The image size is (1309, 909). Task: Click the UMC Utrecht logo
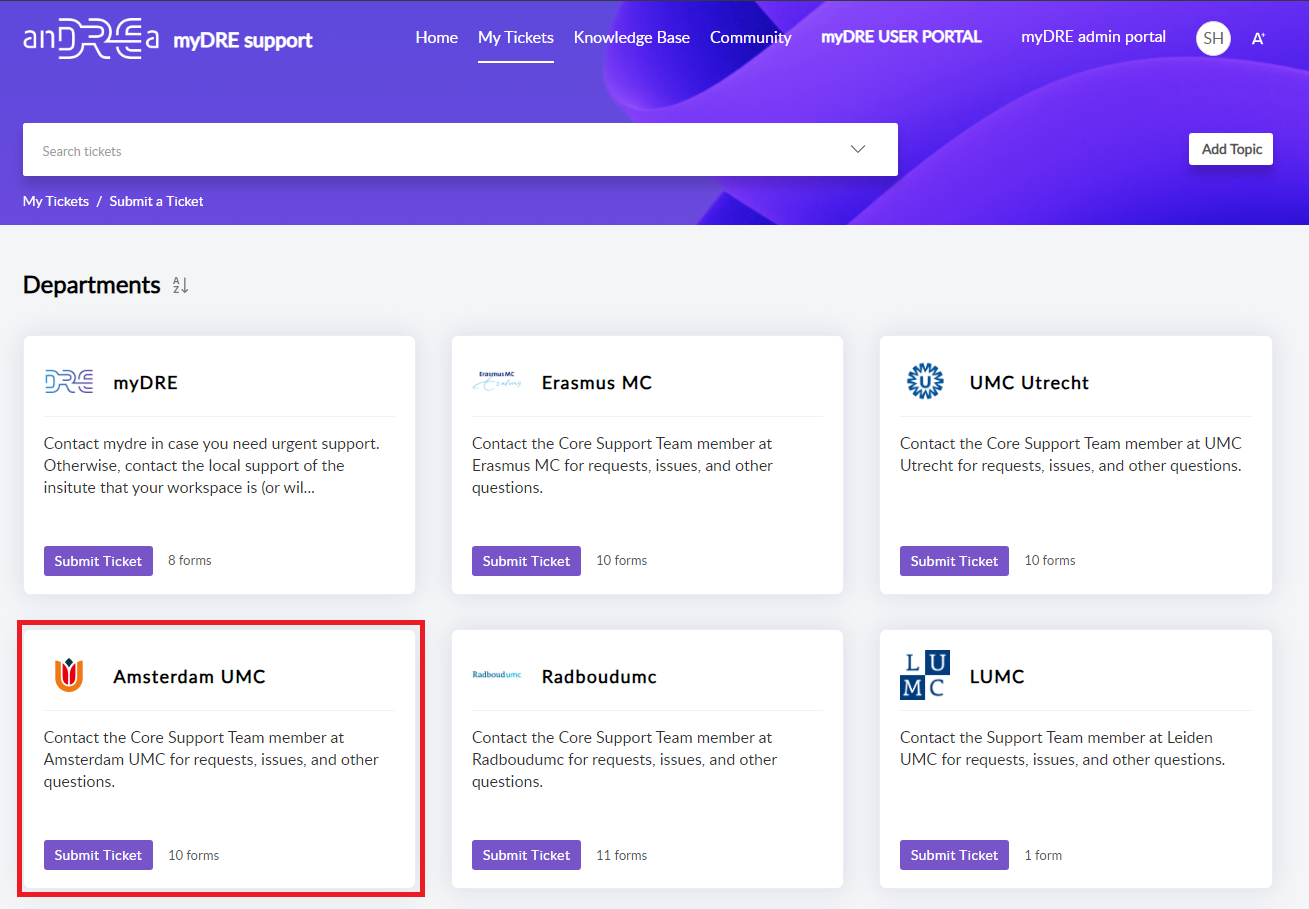pyautogui.click(x=925, y=381)
